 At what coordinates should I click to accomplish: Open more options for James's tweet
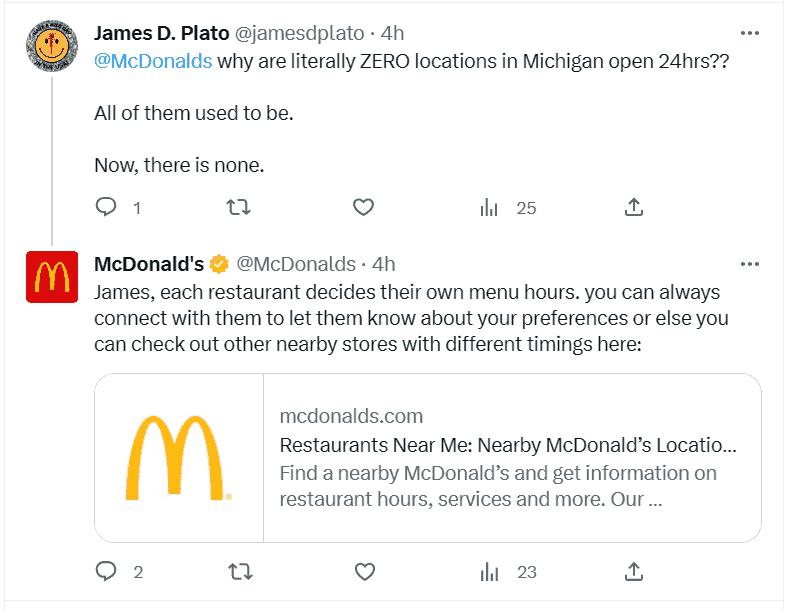click(x=749, y=33)
